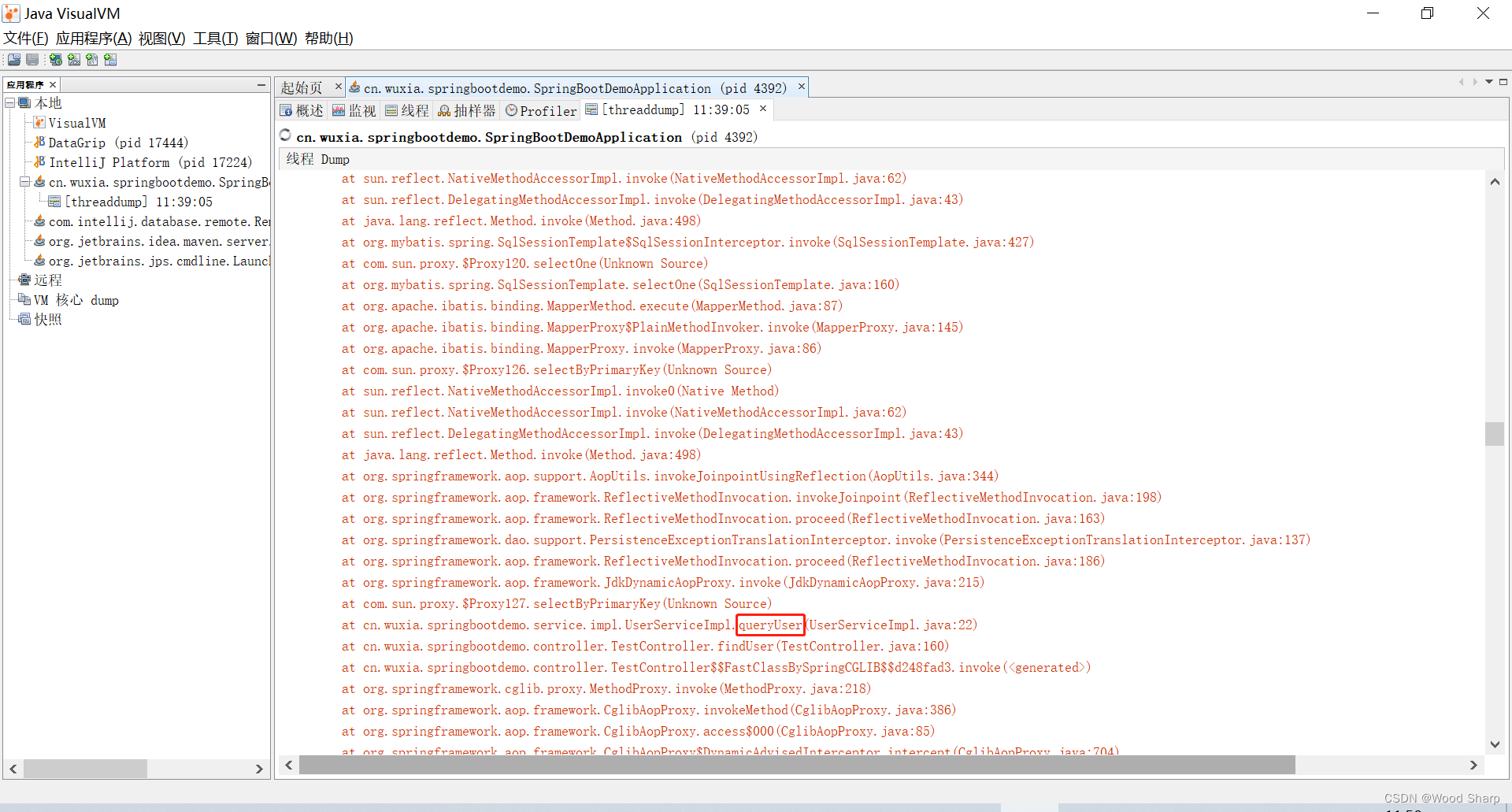Click thread dump horizontal scrollbar right arrow
Screen dimensions: 1512x812
1473,765
